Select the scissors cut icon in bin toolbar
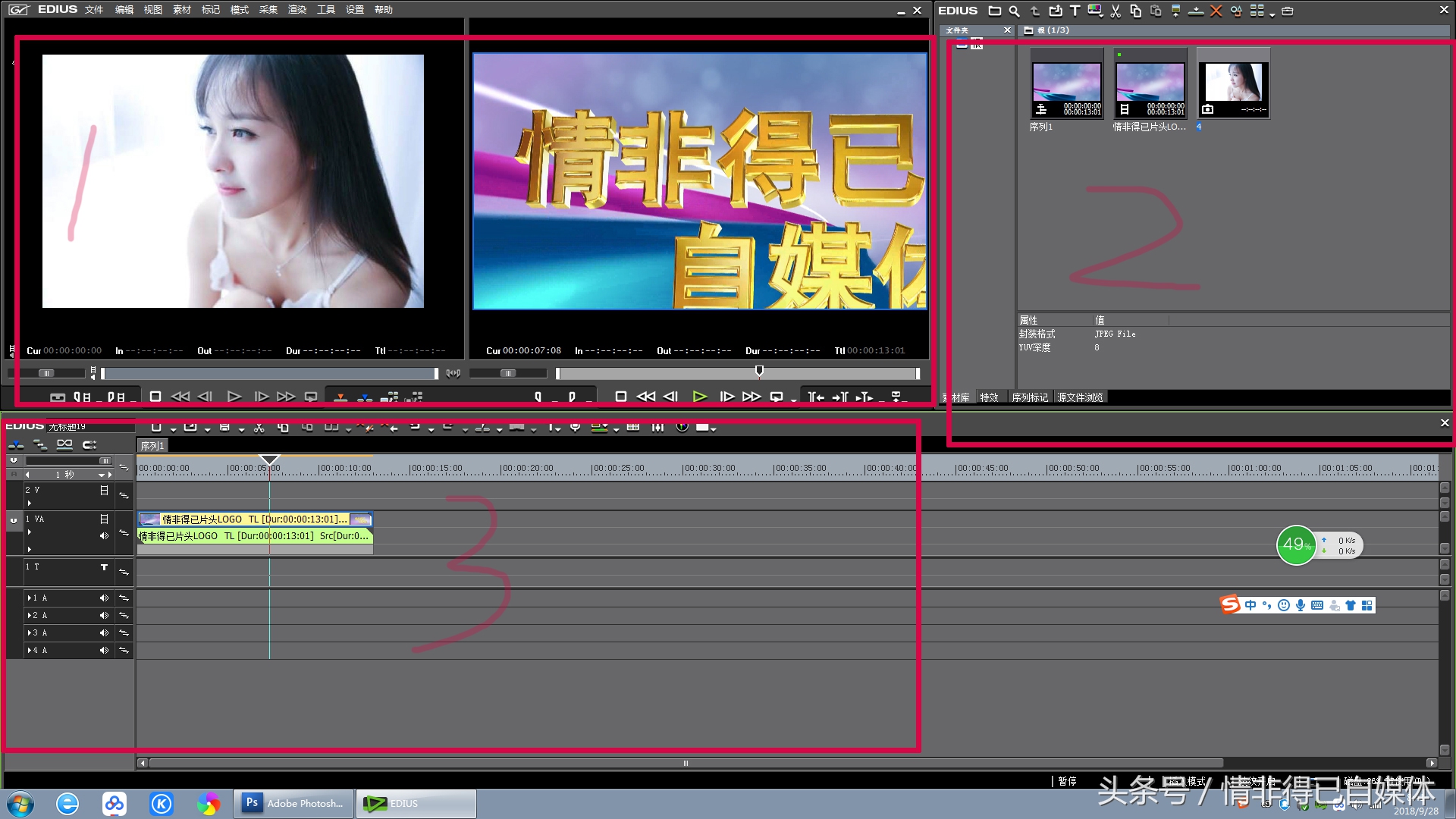1456x819 pixels. (1116, 11)
